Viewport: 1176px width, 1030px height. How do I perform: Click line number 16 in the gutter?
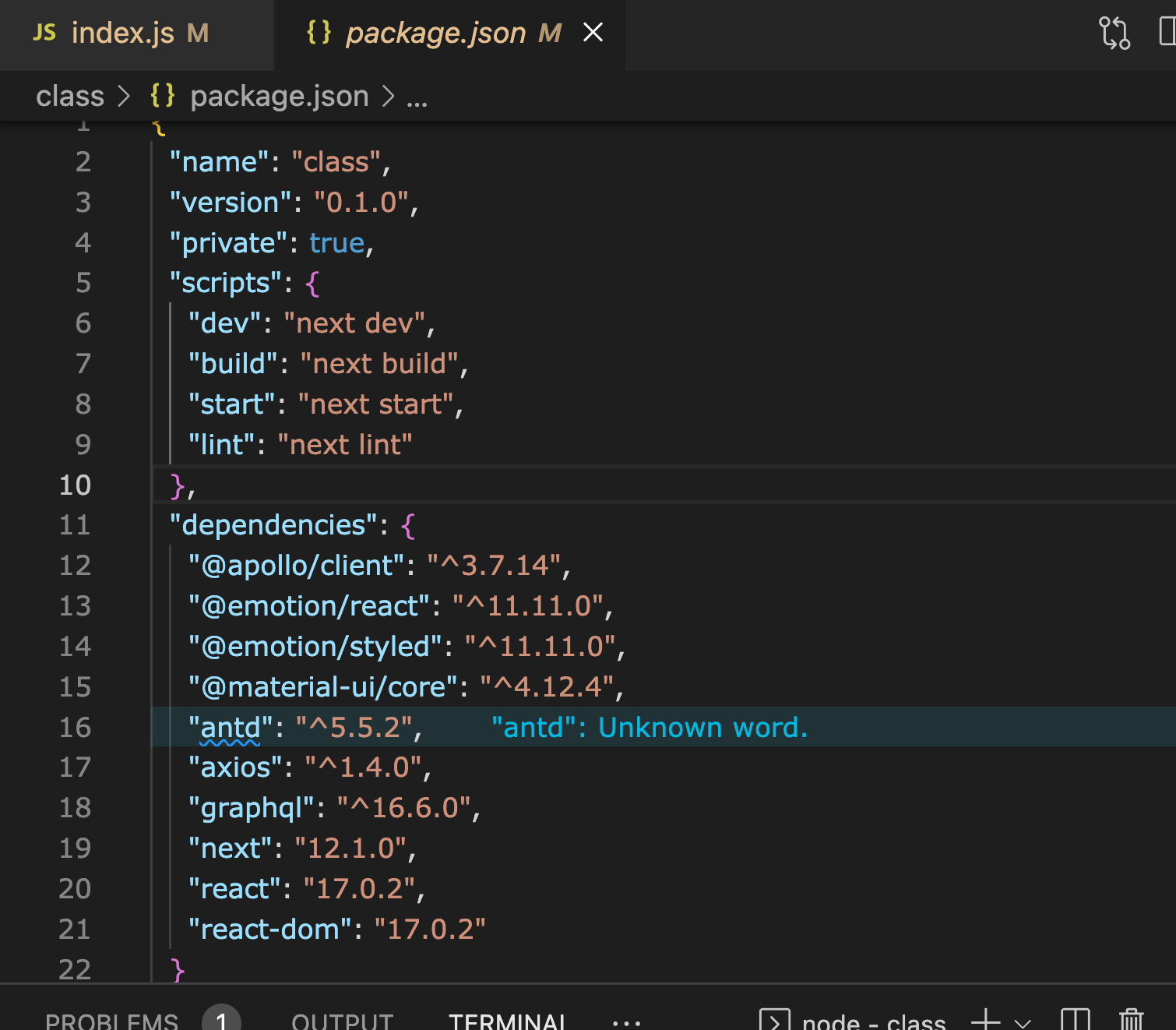pyautogui.click(x=75, y=728)
